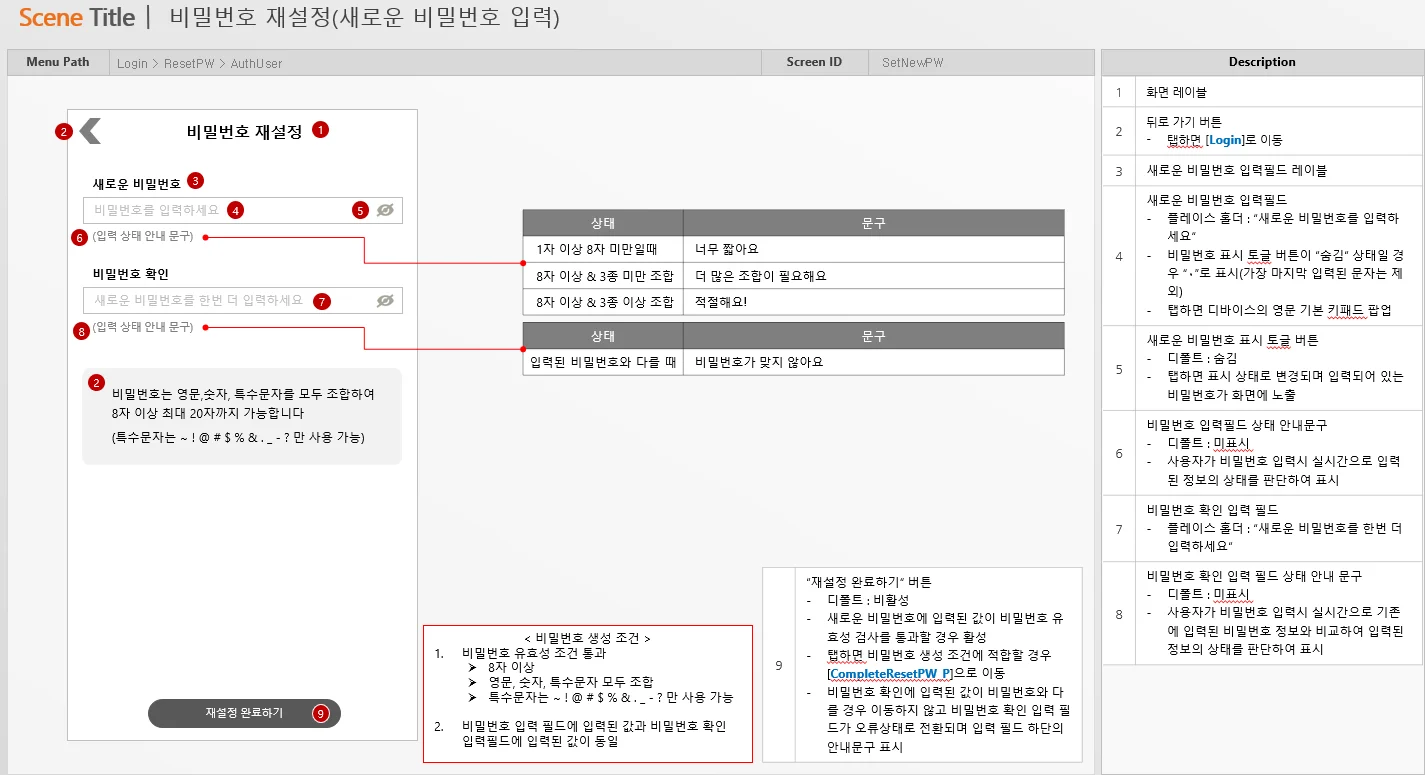Click the '새로운 비밀번호 입력필드 레이블' description row
Viewport: 1425px width, 775px height.
(1262, 171)
